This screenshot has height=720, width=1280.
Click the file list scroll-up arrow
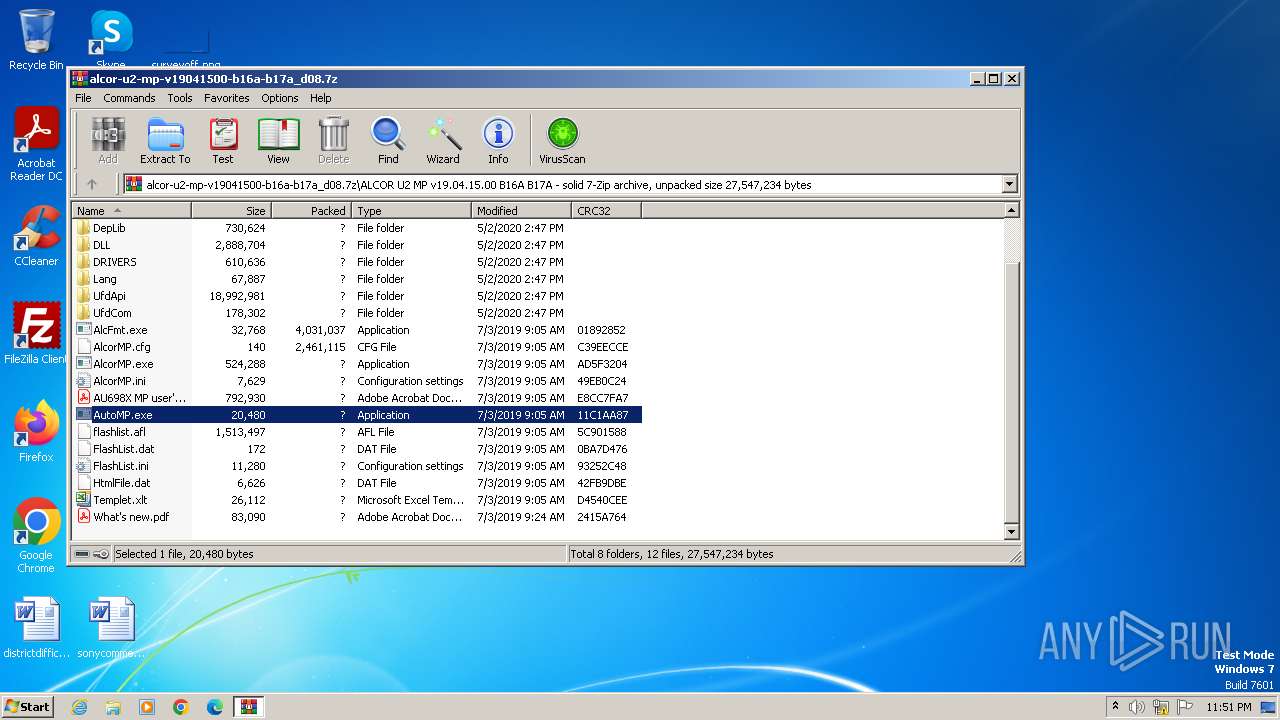tap(1011, 210)
